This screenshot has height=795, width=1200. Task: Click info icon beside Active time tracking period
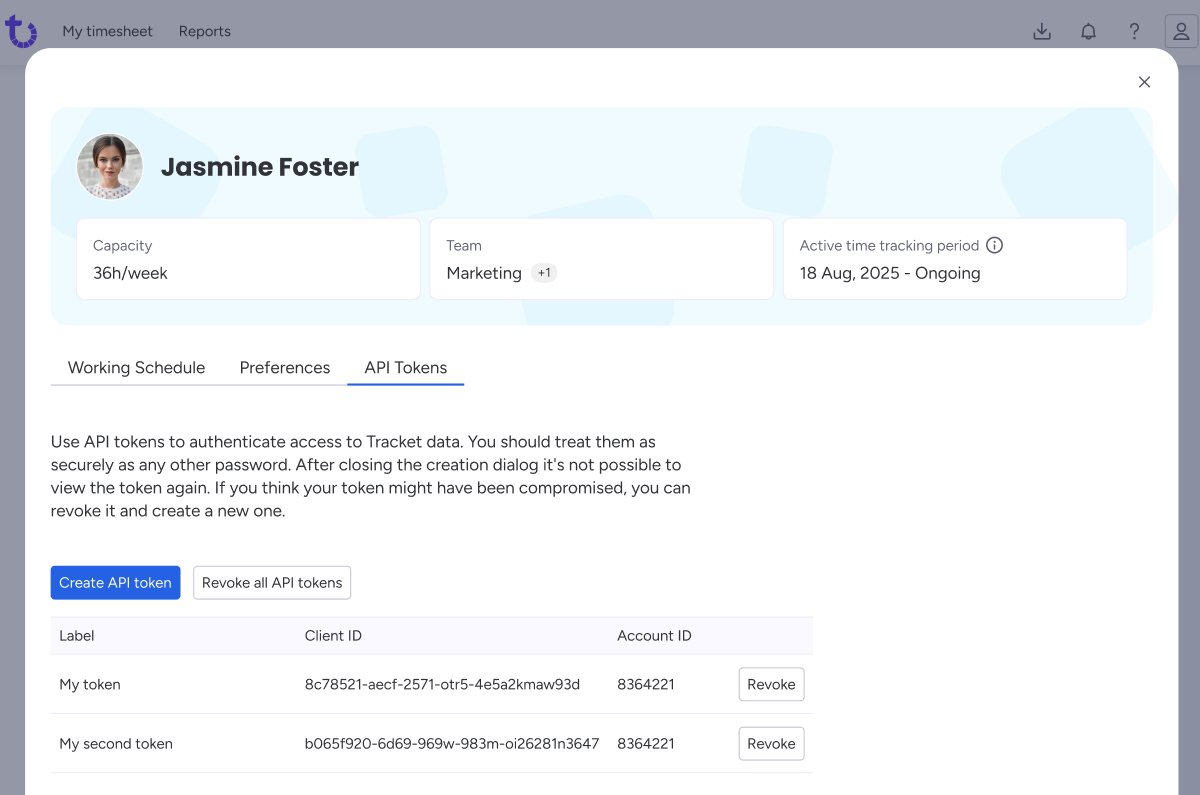point(994,245)
